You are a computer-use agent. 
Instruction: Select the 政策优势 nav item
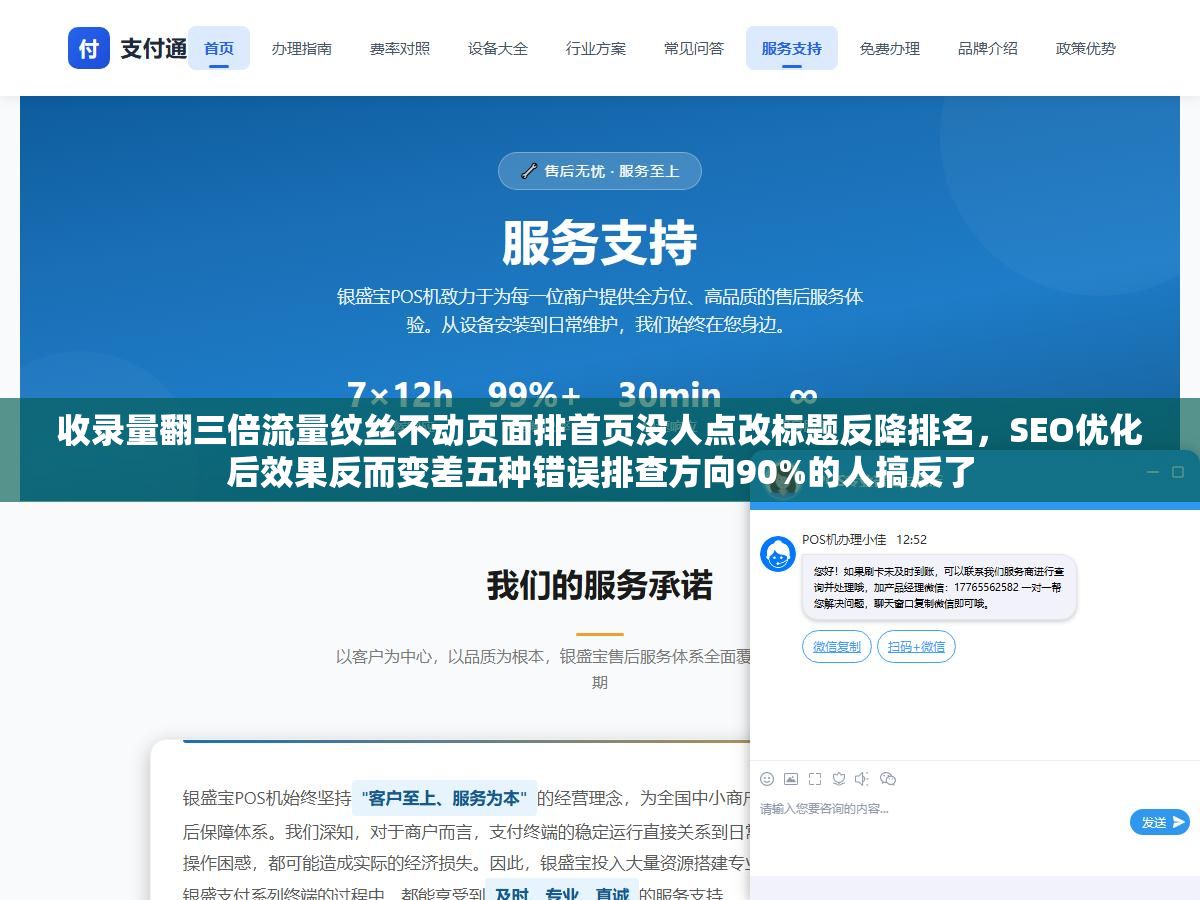pos(1085,48)
